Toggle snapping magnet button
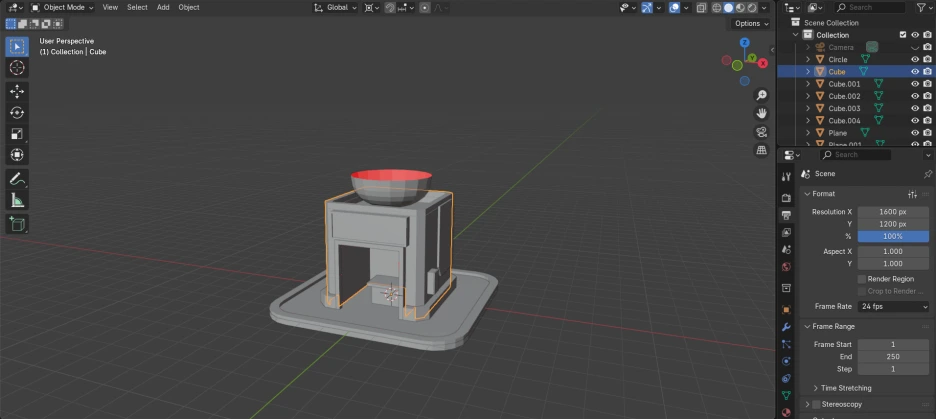 click(x=390, y=8)
